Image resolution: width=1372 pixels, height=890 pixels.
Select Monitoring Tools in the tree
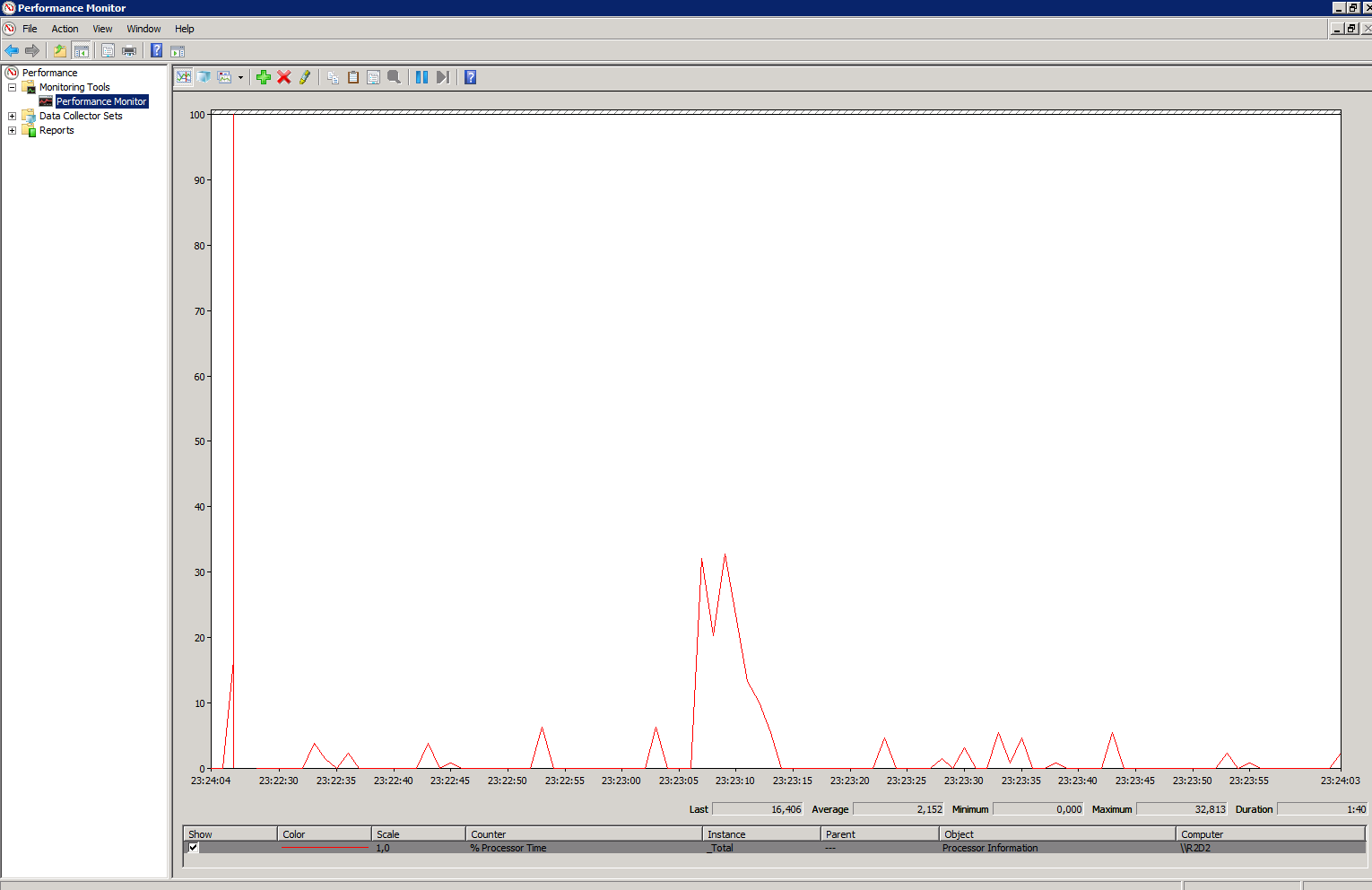tap(74, 87)
